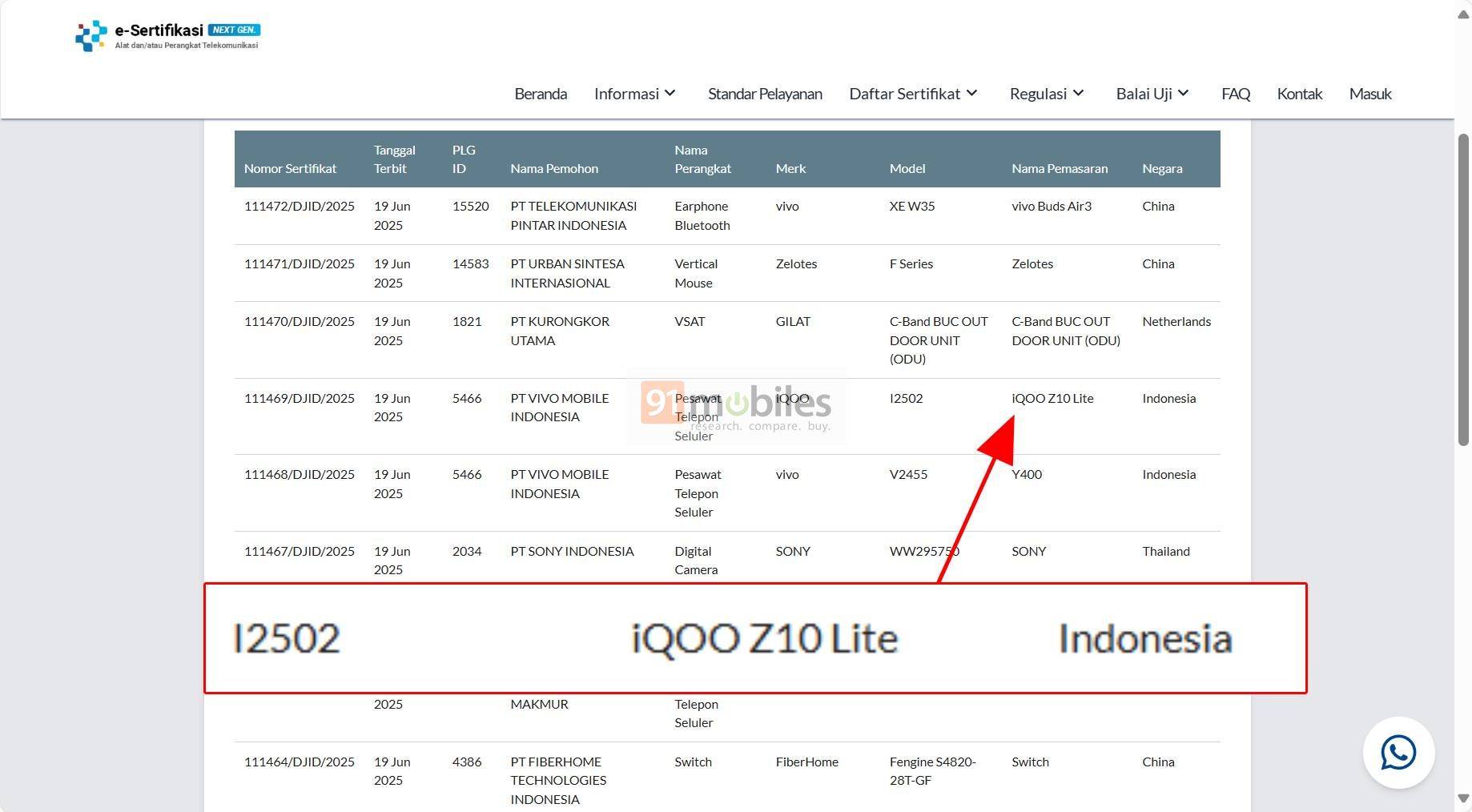Click the Digital Camera device cell
This screenshot has width=1472, height=812.
pos(696,561)
